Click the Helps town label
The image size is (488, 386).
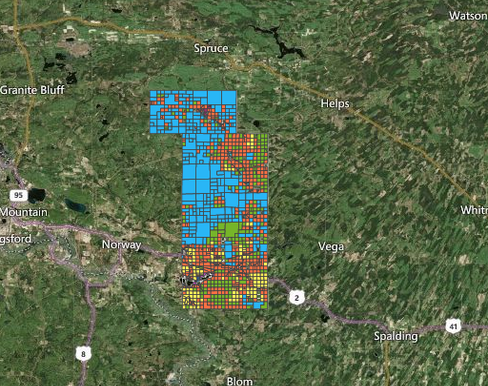tap(335, 104)
